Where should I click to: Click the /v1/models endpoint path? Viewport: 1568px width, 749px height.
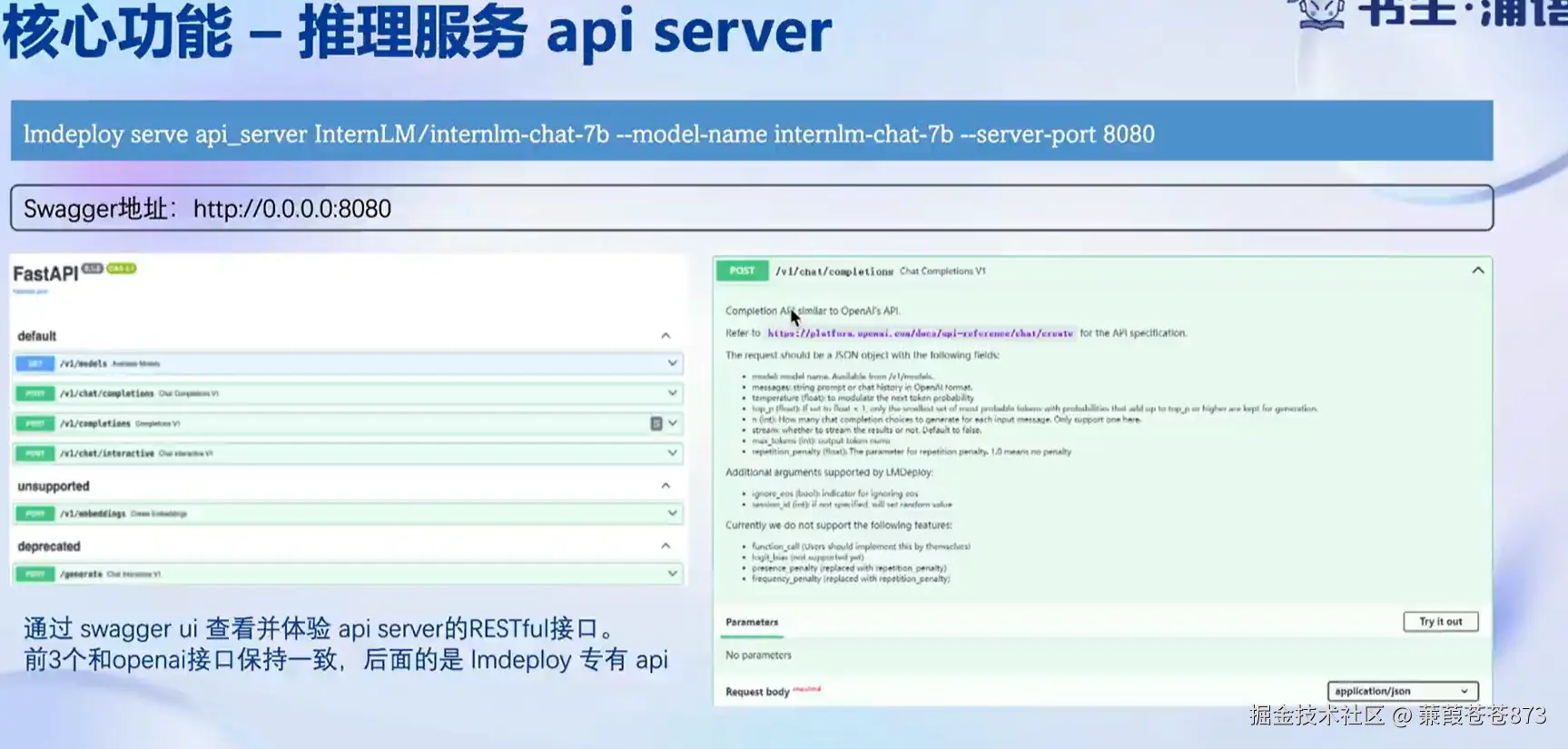84,363
